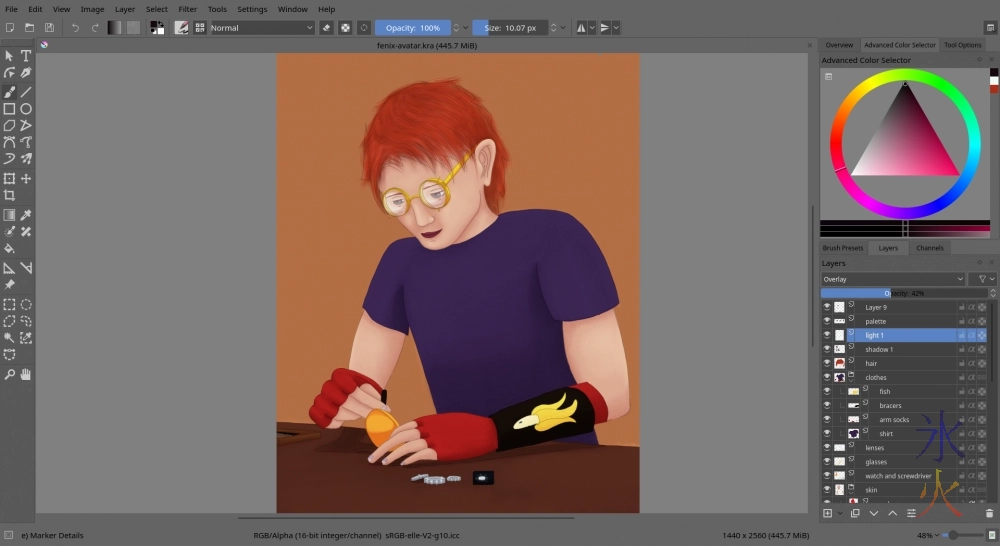Image resolution: width=1000 pixels, height=546 pixels.
Task: Activate the Crop tool
Action: 9,195
